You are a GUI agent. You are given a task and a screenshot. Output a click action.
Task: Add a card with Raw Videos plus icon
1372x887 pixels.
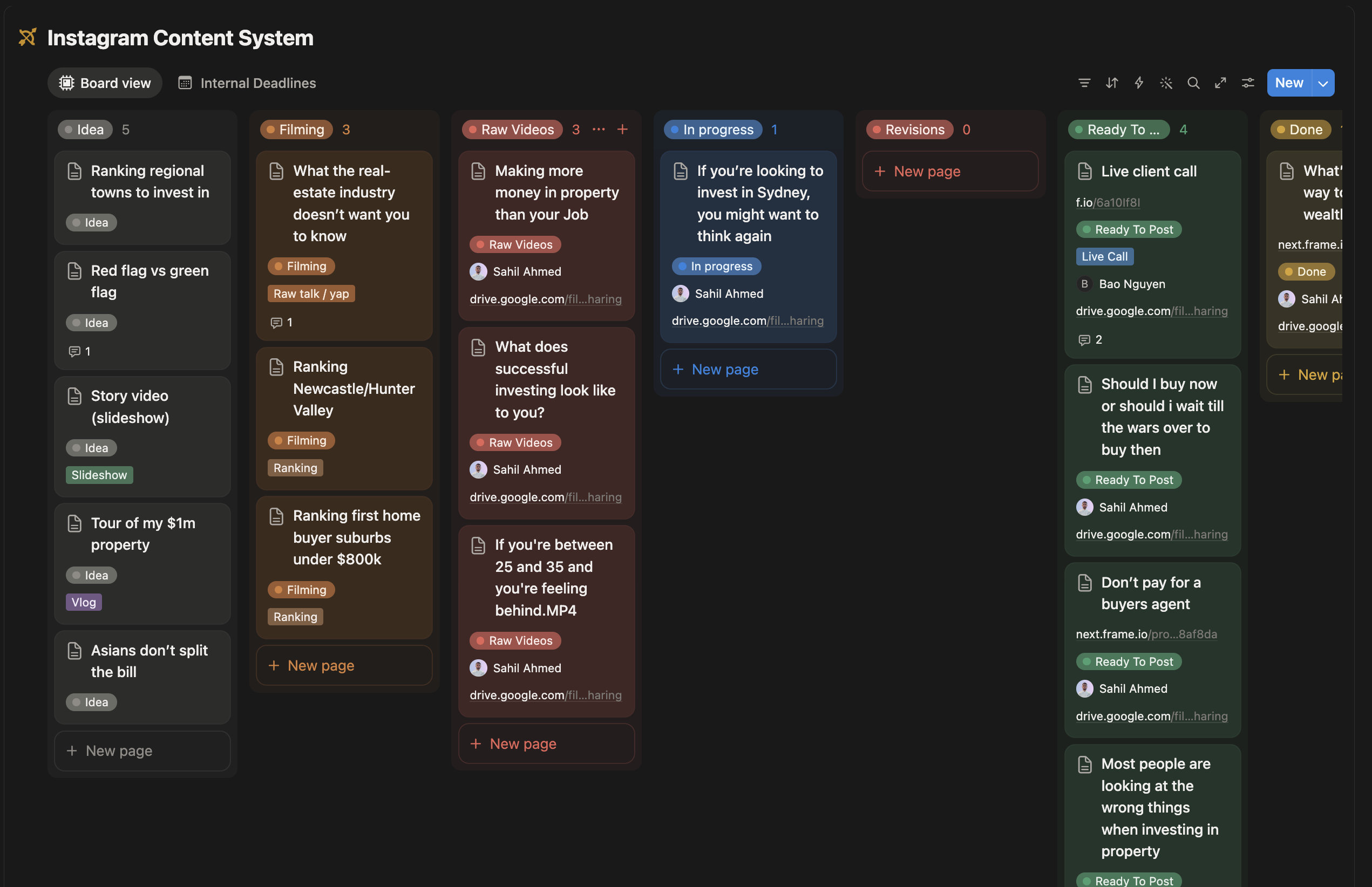tap(622, 129)
